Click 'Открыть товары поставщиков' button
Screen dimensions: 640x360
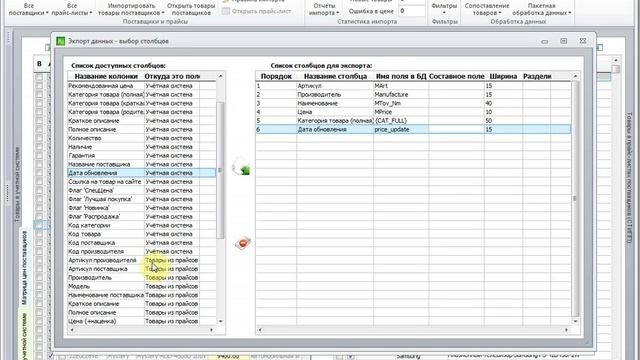click(x=191, y=9)
